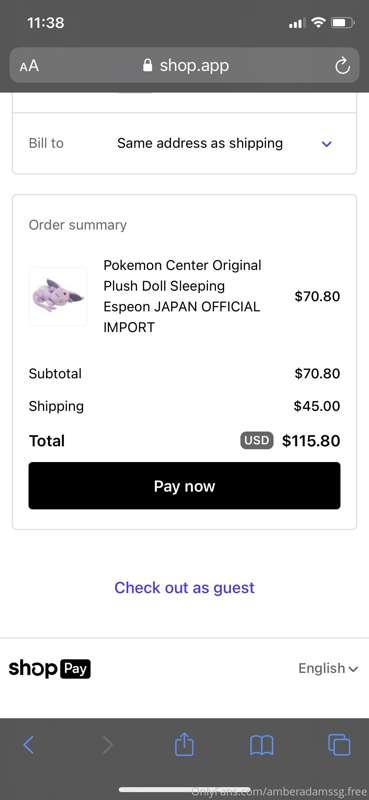The width and height of the screenshot is (369, 800).
Task: Tap the padlock icon in address bar
Action: click(147, 65)
